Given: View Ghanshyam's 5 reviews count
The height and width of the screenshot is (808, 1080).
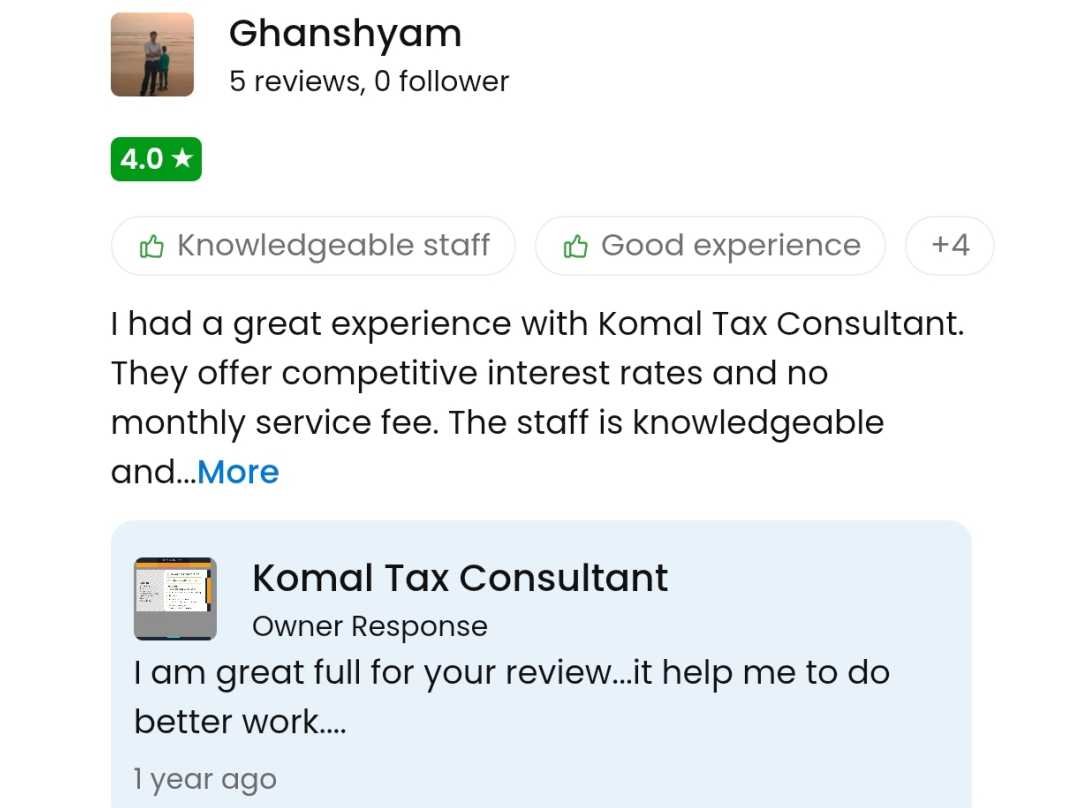Looking at the screenshot, I should pyautogui.click(x=296, y=81).
